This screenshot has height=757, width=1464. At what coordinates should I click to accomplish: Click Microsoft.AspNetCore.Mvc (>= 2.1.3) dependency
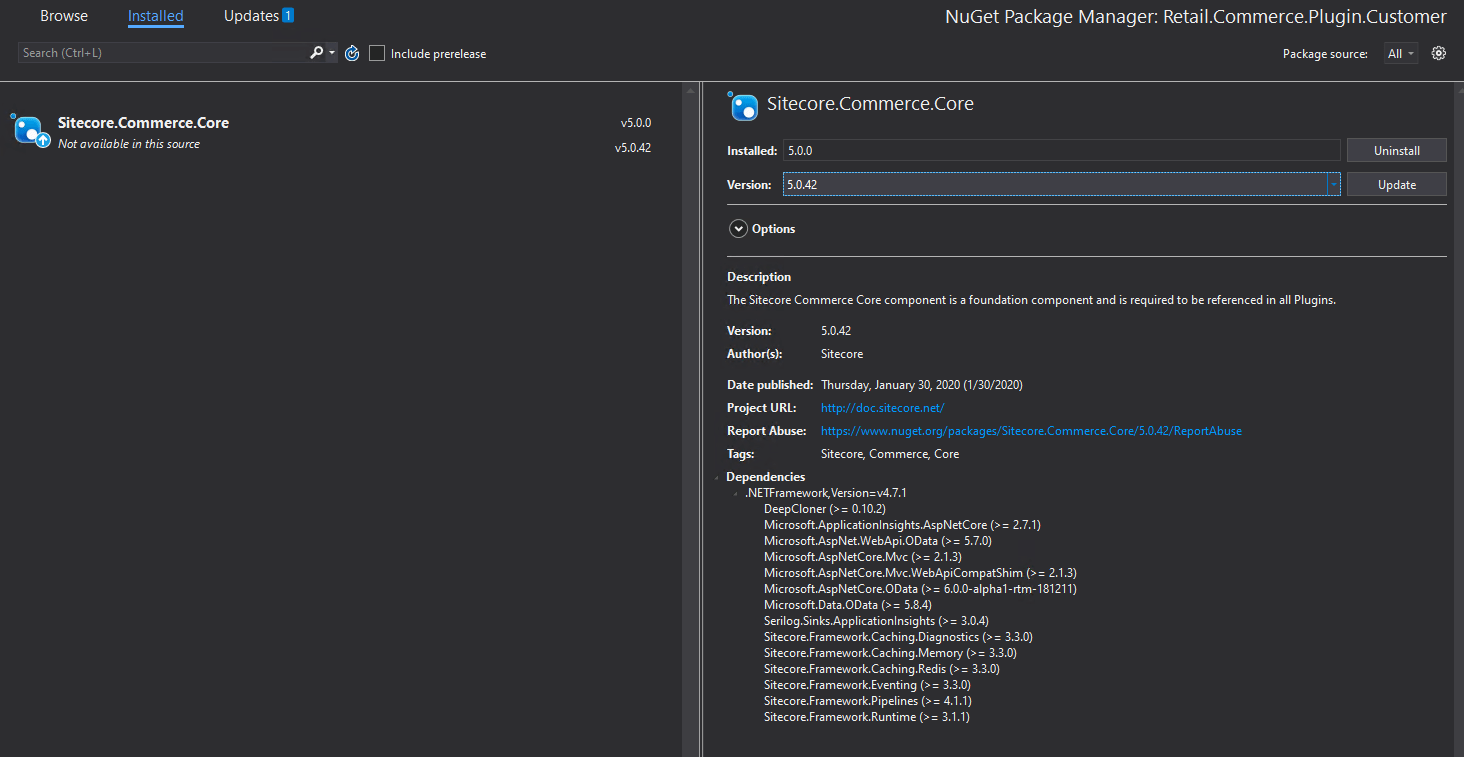coord(862,557)
